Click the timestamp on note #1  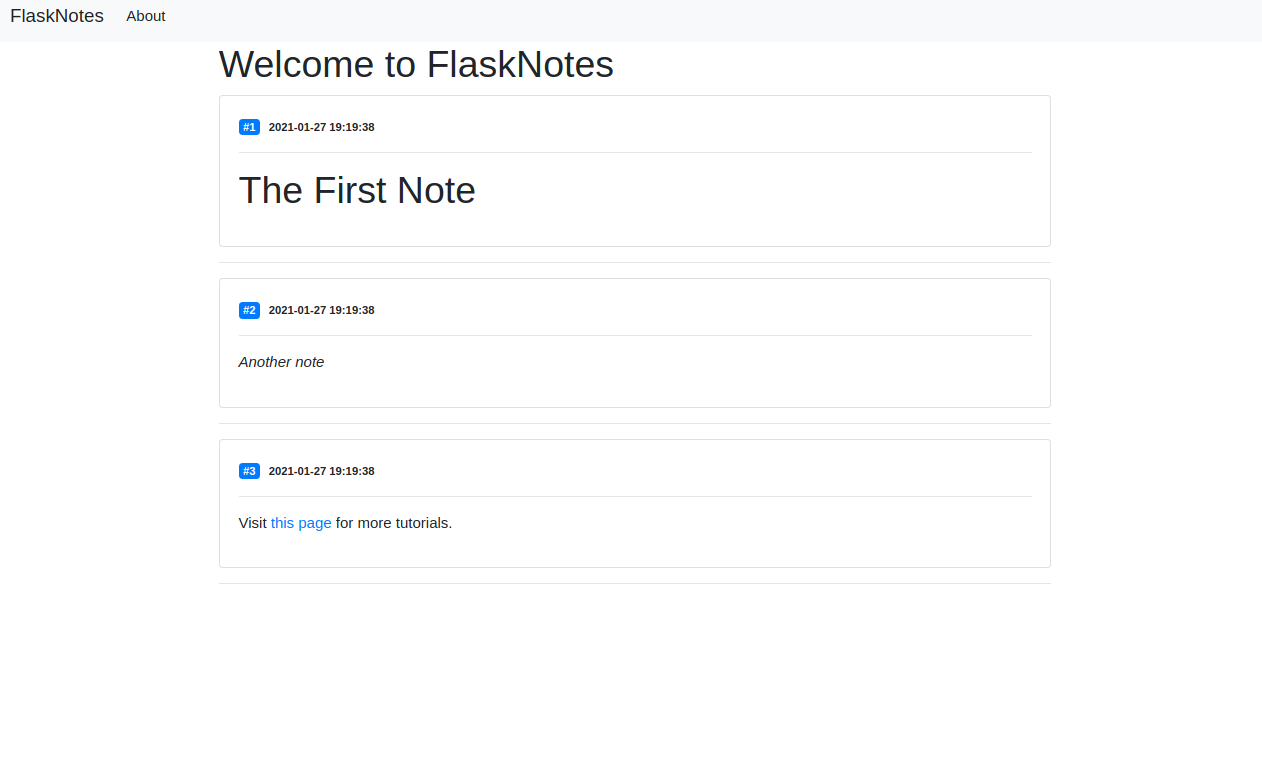(321, 127)
